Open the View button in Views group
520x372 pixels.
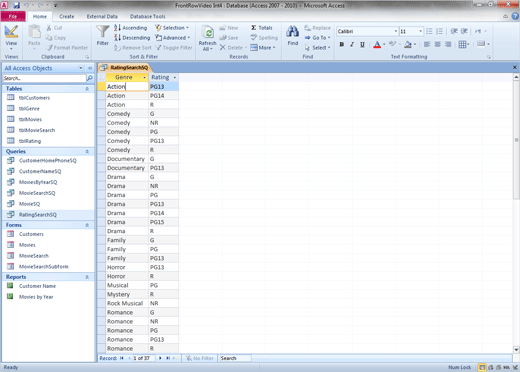[x=11, y=37]
